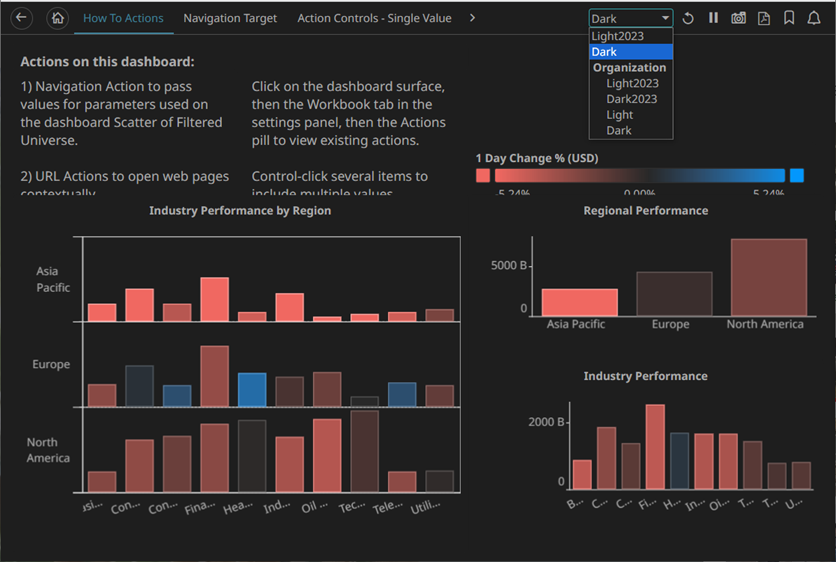Take a snapshot with the camera icon
The height and width of the screenshot is (562, 836).
click(738, 18)
